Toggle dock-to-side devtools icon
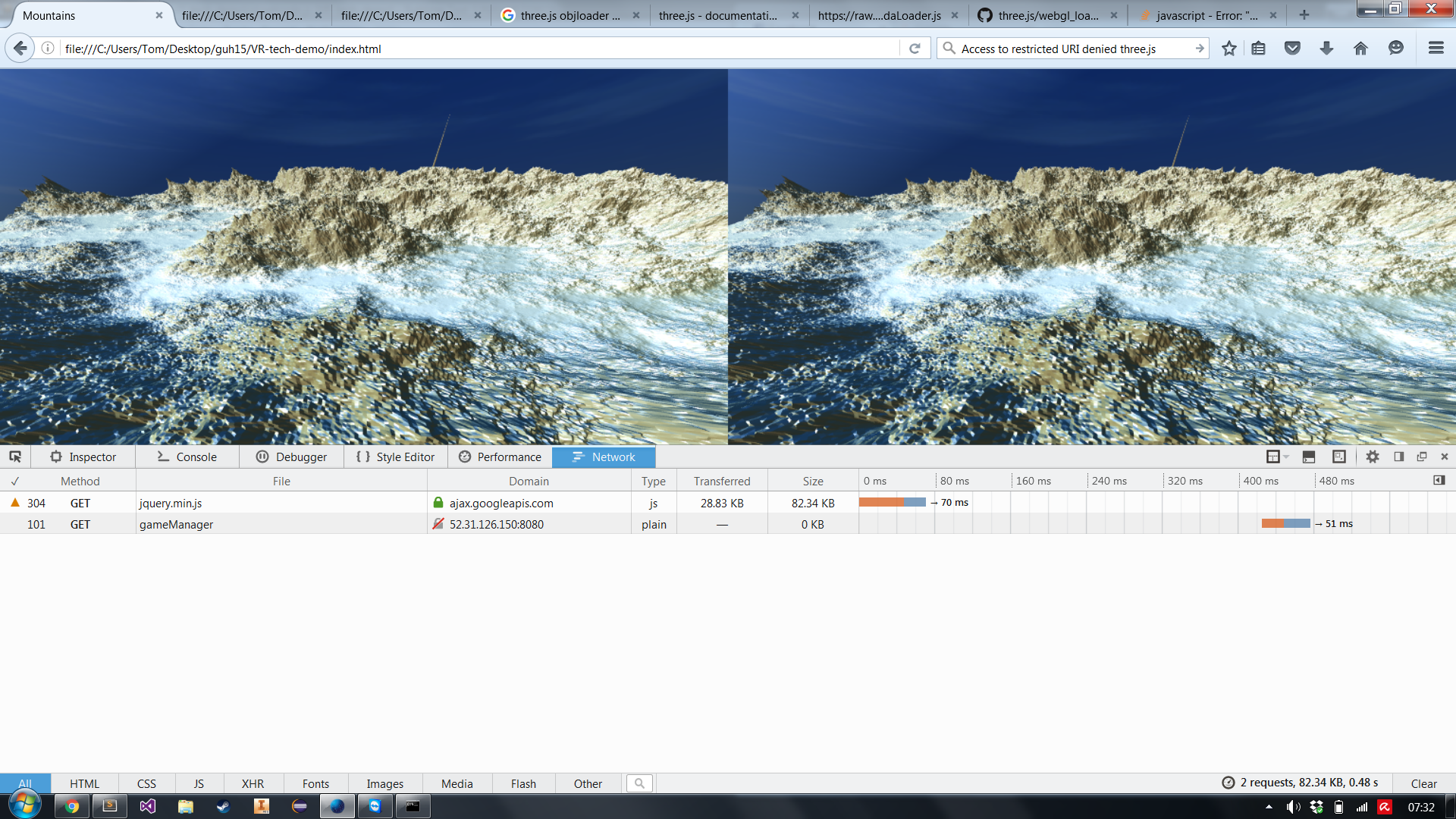 click(x=1398, y=457)
